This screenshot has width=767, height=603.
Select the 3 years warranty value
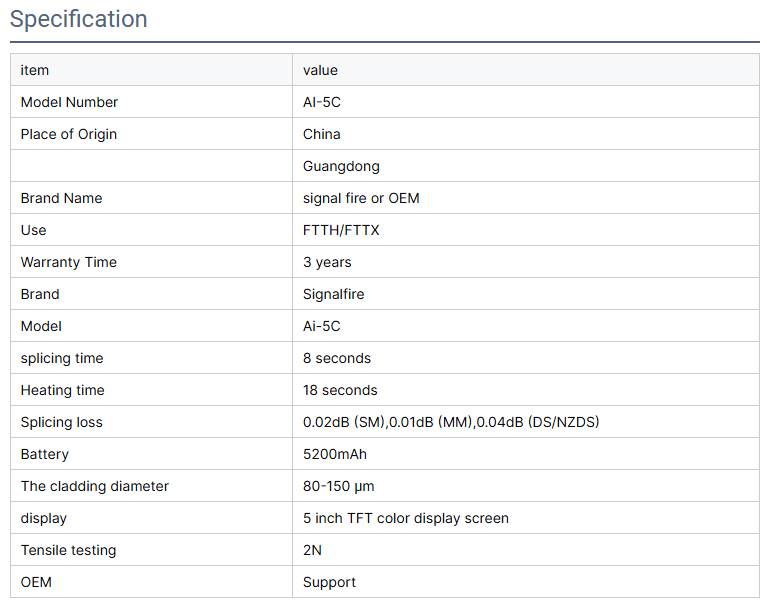[x=327, y=262]
